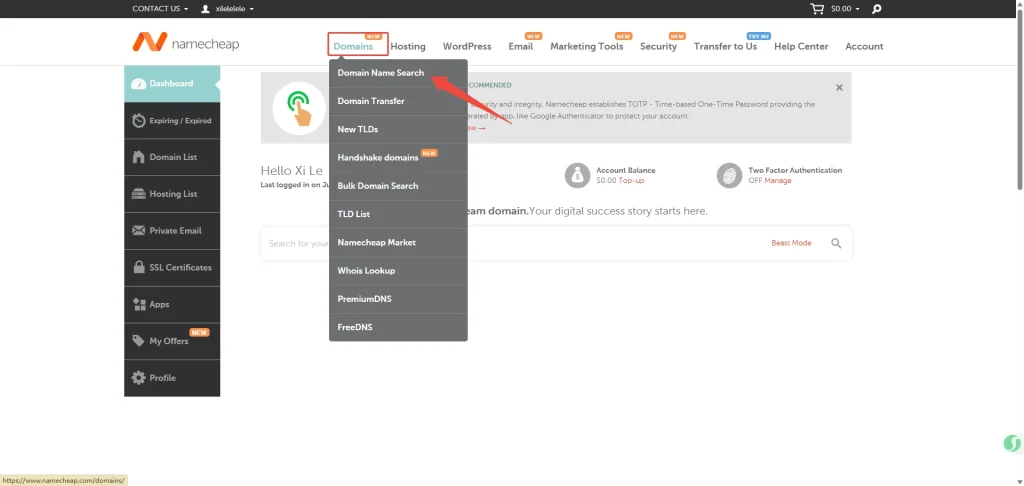
Task: Click the Top-up link
Action: pyautogui.click(x=631, y=180)
